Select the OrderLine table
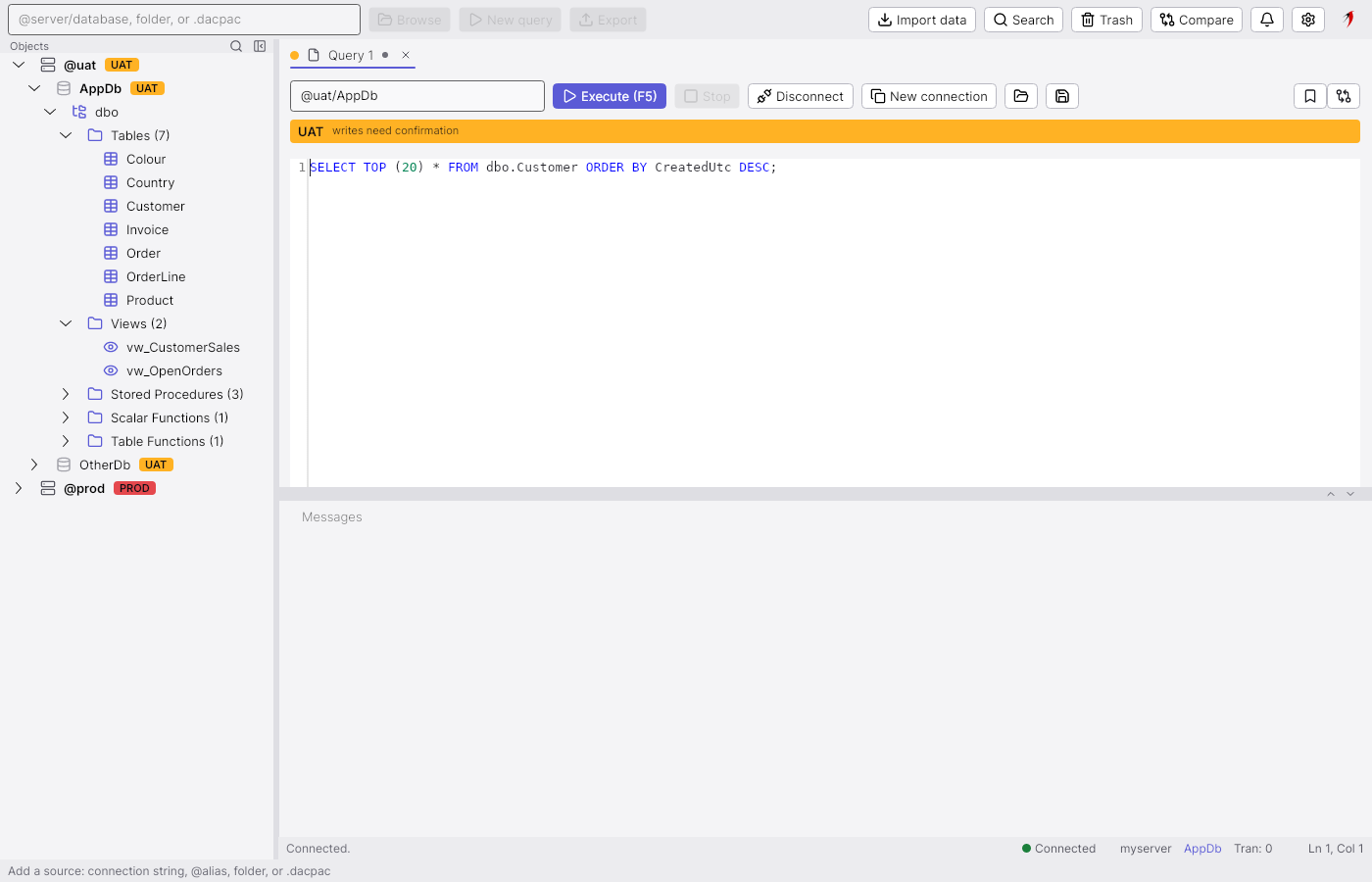 156,276
